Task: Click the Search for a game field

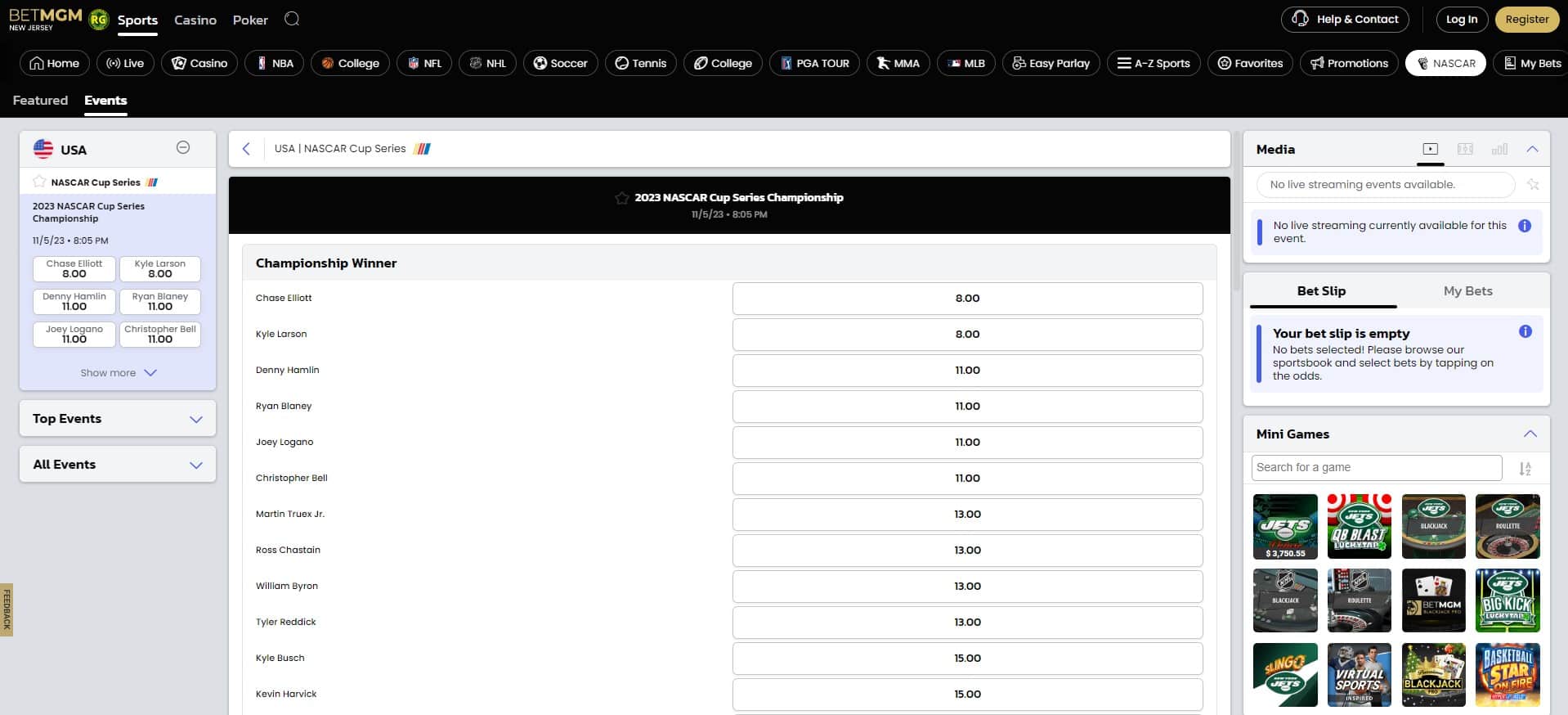Action: (x=1377, y=468)
